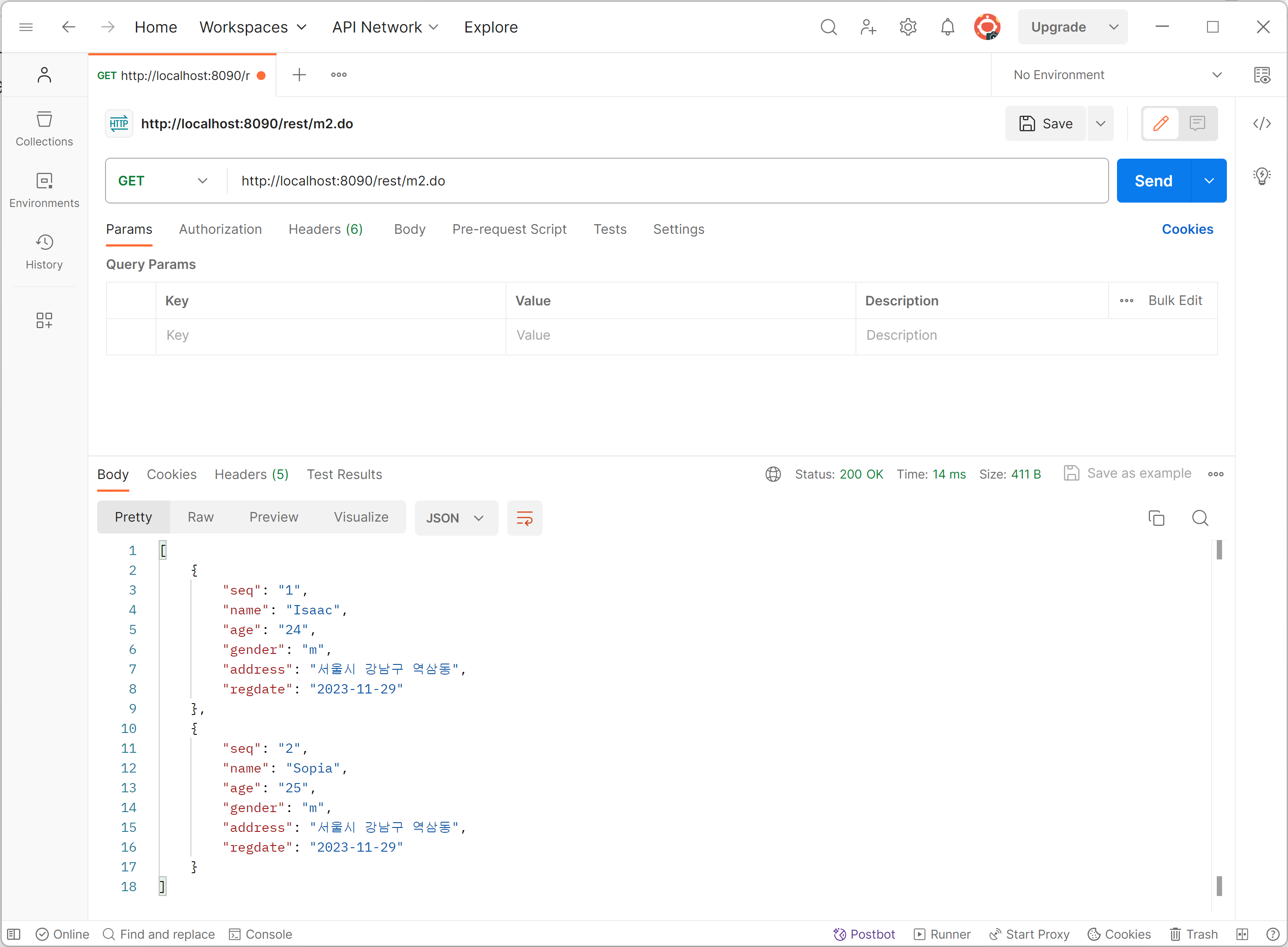Copy response body with copy icon
This screenshot has height=947, width=1288.
click(1156, 518)
